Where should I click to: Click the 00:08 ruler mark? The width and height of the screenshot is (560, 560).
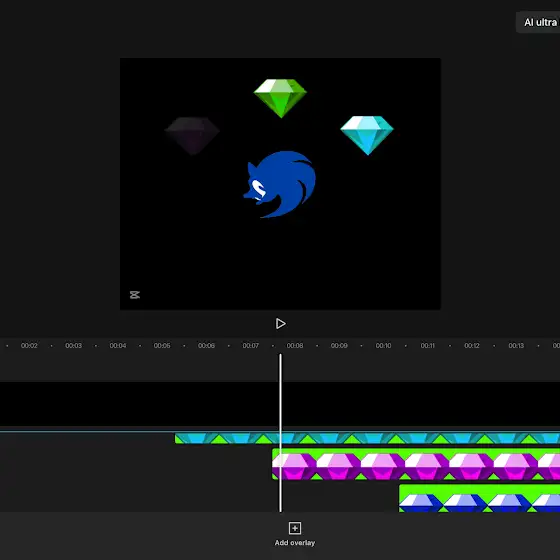(295, 345)
